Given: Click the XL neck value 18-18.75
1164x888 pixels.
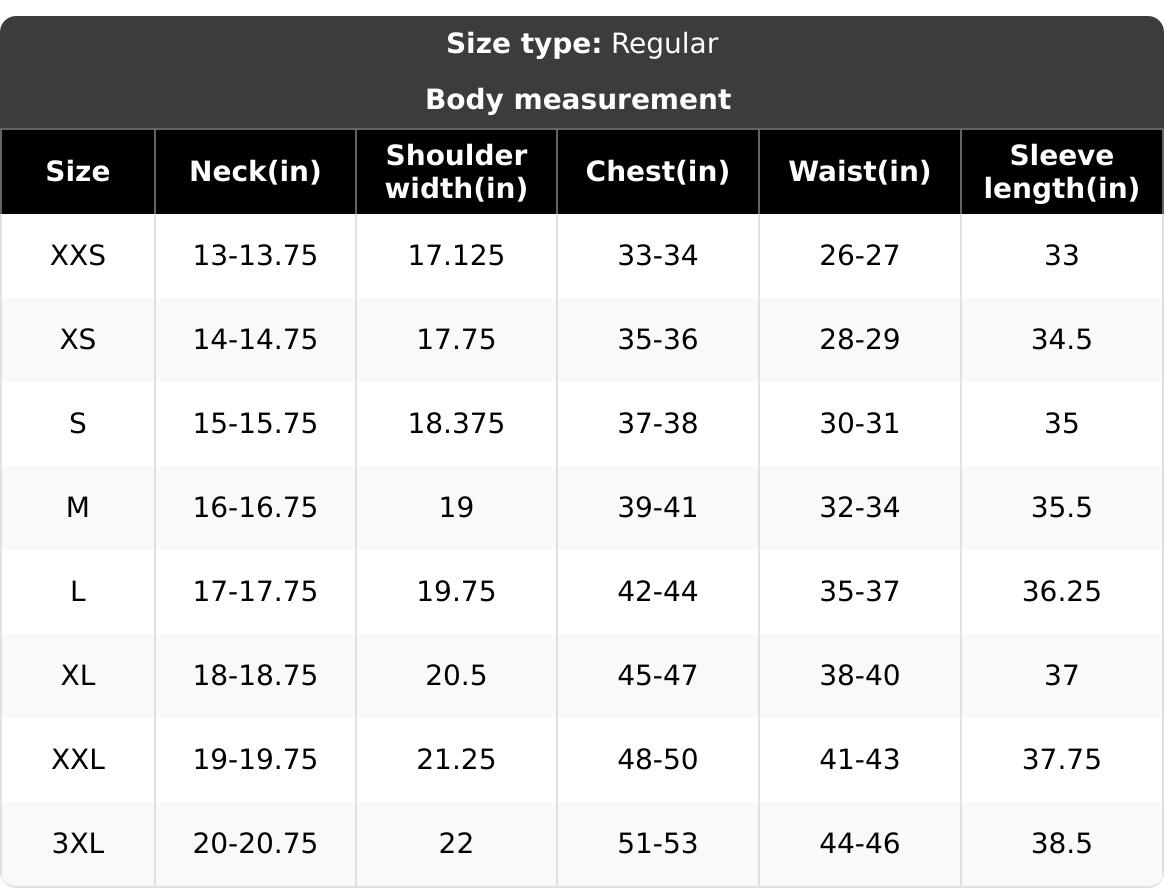Looking at the screenshot, I should coord(255,676).
